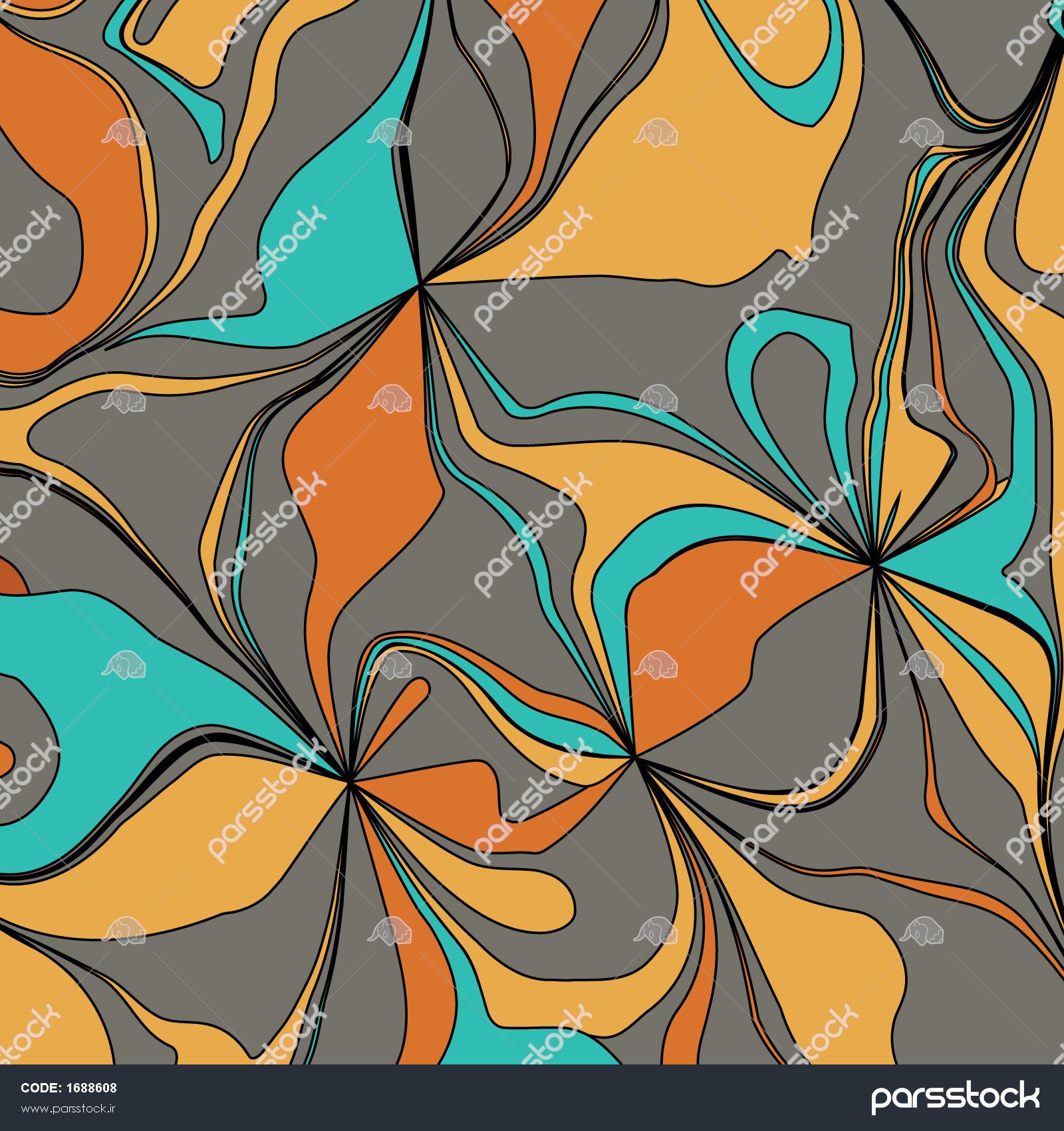
Task: Select the CODE: 1688608 text
Action: tap(69, 1088)
